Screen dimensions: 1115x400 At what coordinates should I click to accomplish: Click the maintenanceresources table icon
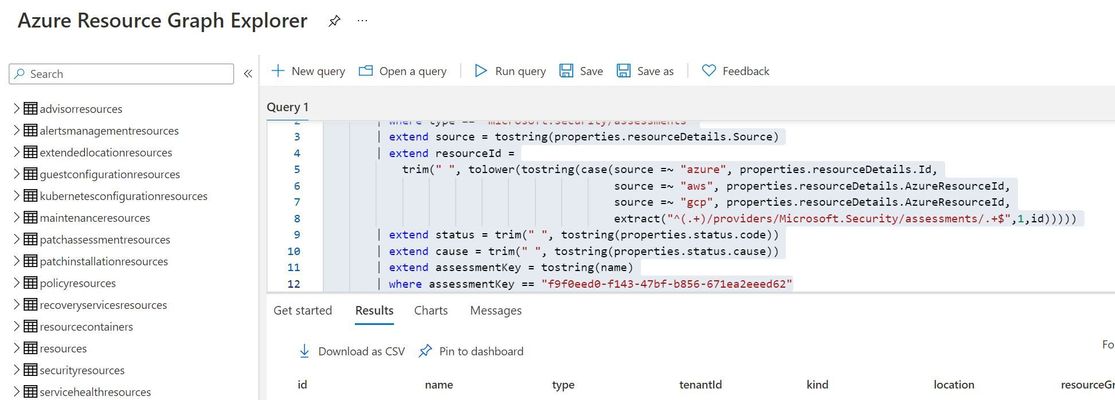(31, 217)
